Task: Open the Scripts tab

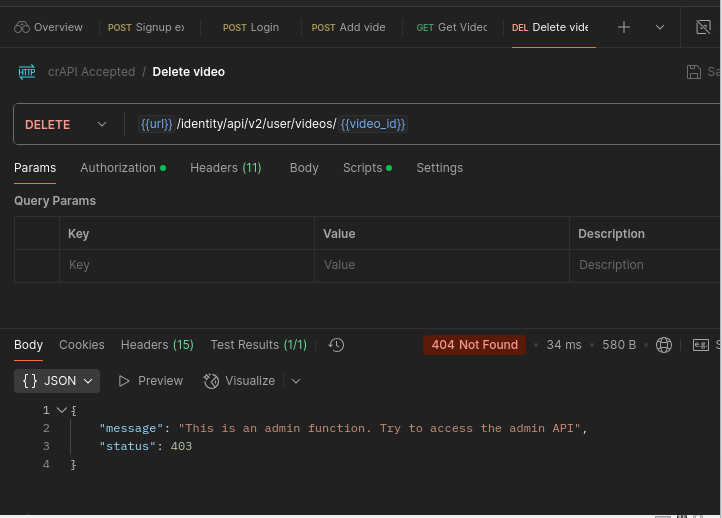Action: pyautogui.click(x=367, y=168)
